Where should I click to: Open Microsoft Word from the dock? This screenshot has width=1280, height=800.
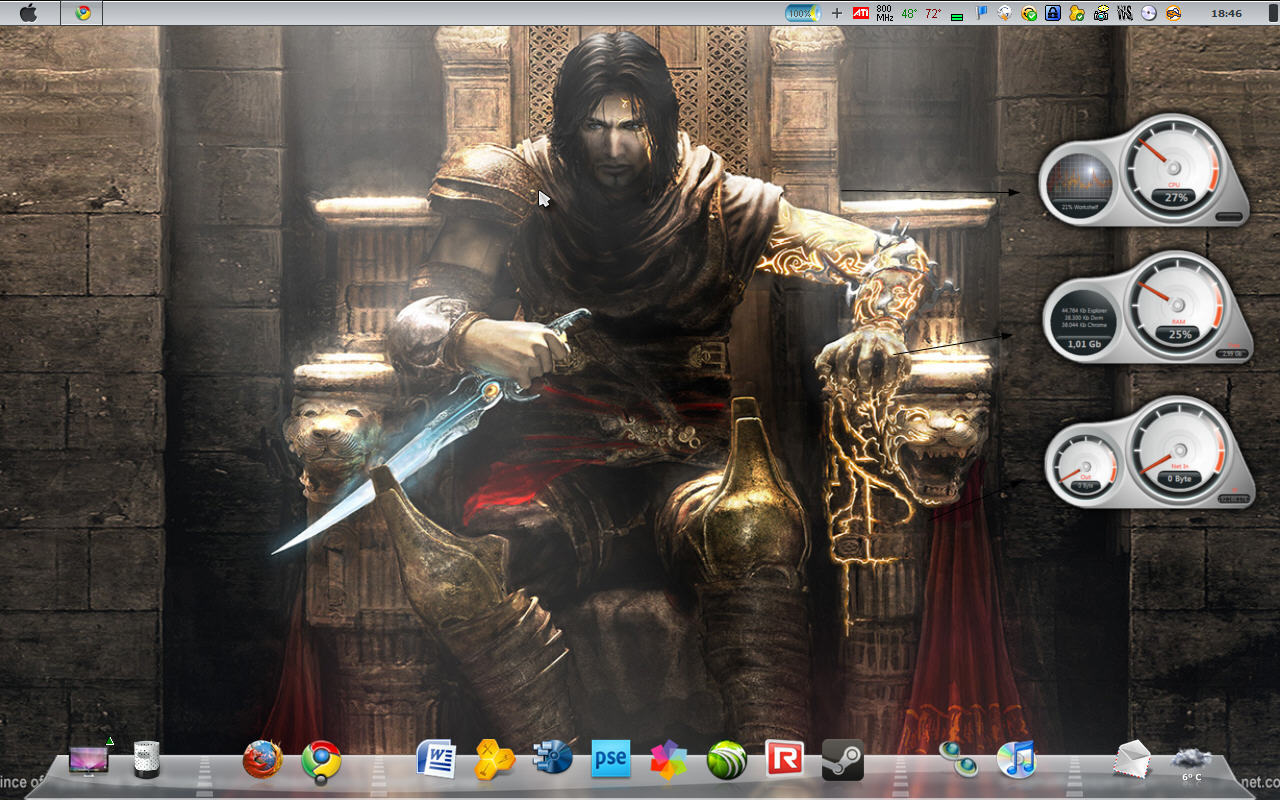(436, 760)
